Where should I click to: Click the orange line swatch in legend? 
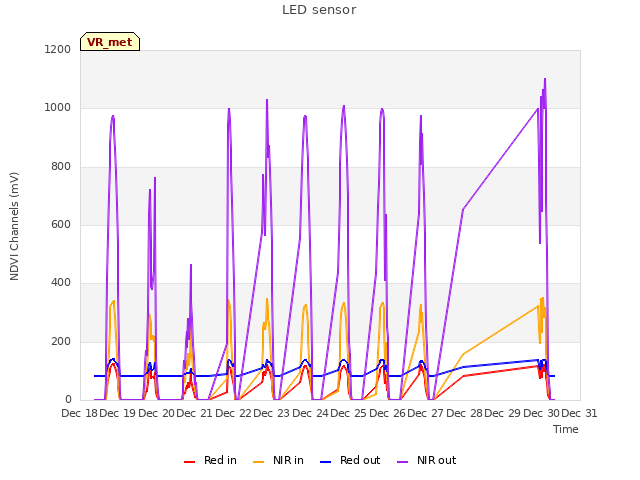(x=259, y=462)
